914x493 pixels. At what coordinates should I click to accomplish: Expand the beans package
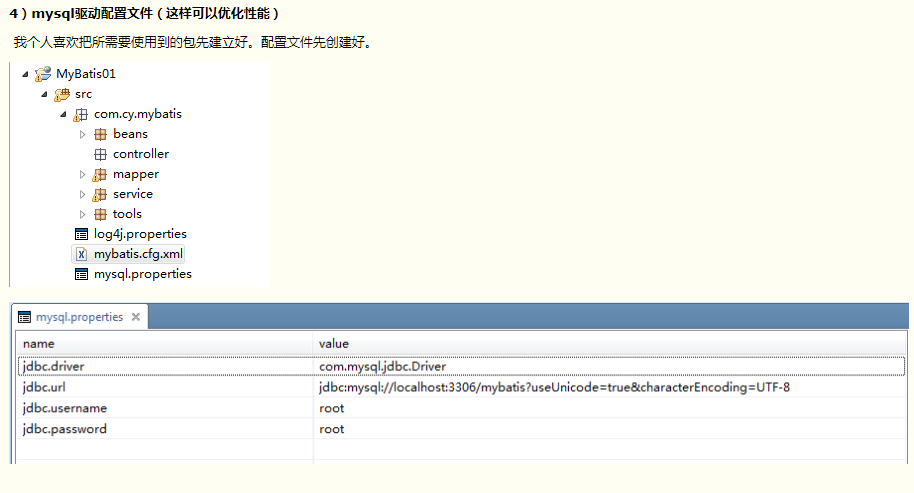pyautogui.click(x=82, y=135)
